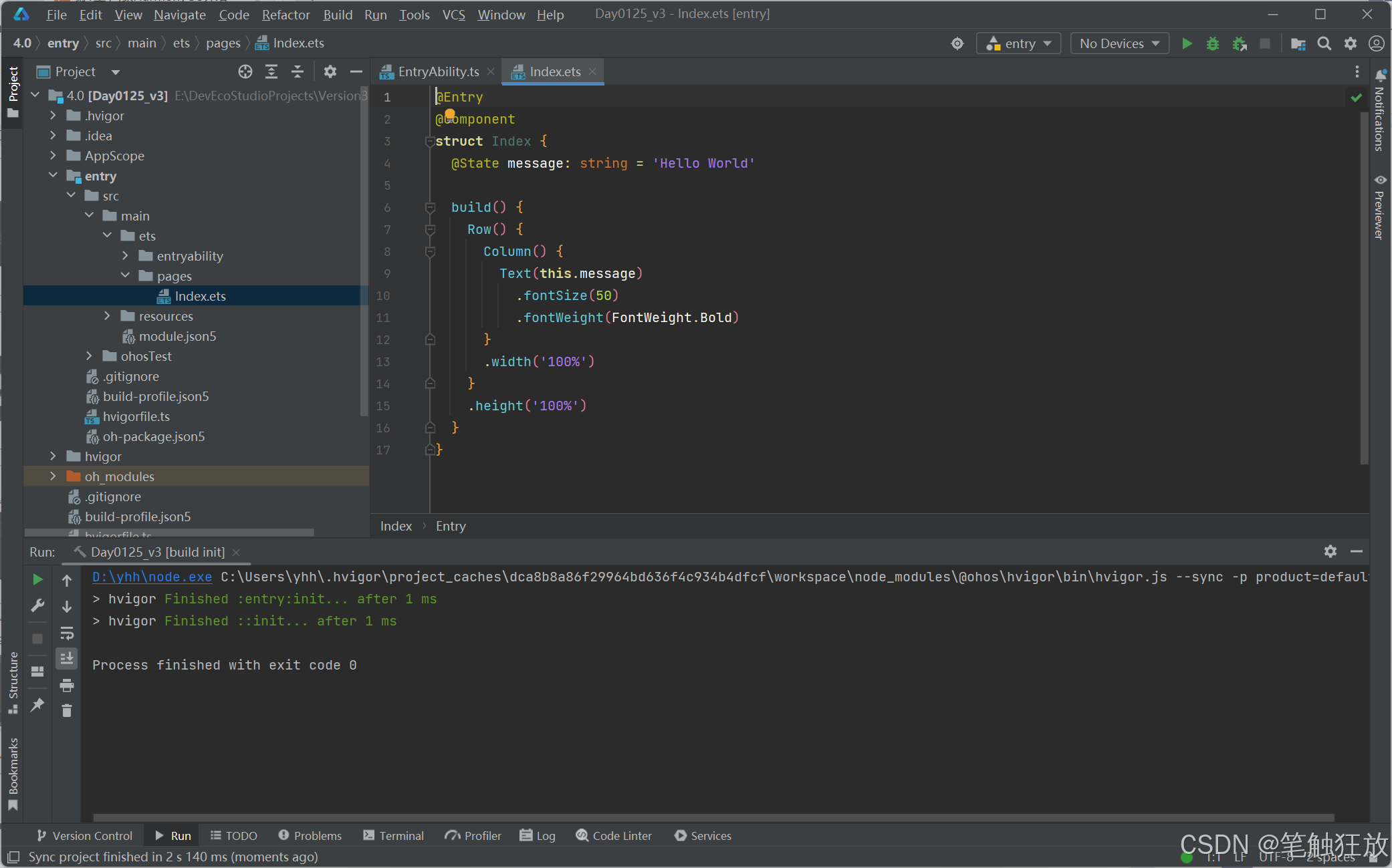
Task: Click the green checkmark inspection indicator
Action: click(1357, 98)
